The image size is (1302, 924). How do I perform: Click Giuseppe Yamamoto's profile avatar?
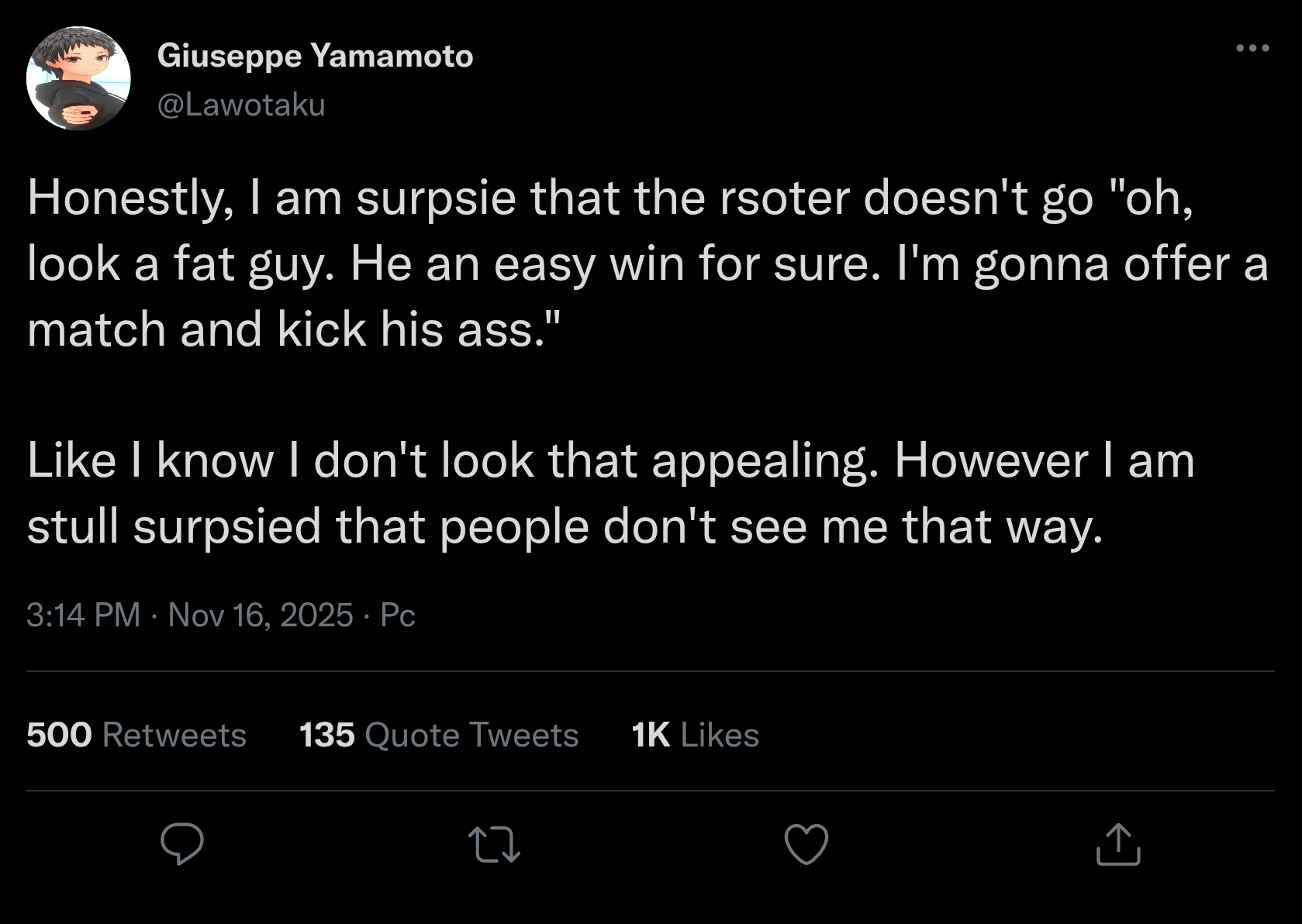78,78
